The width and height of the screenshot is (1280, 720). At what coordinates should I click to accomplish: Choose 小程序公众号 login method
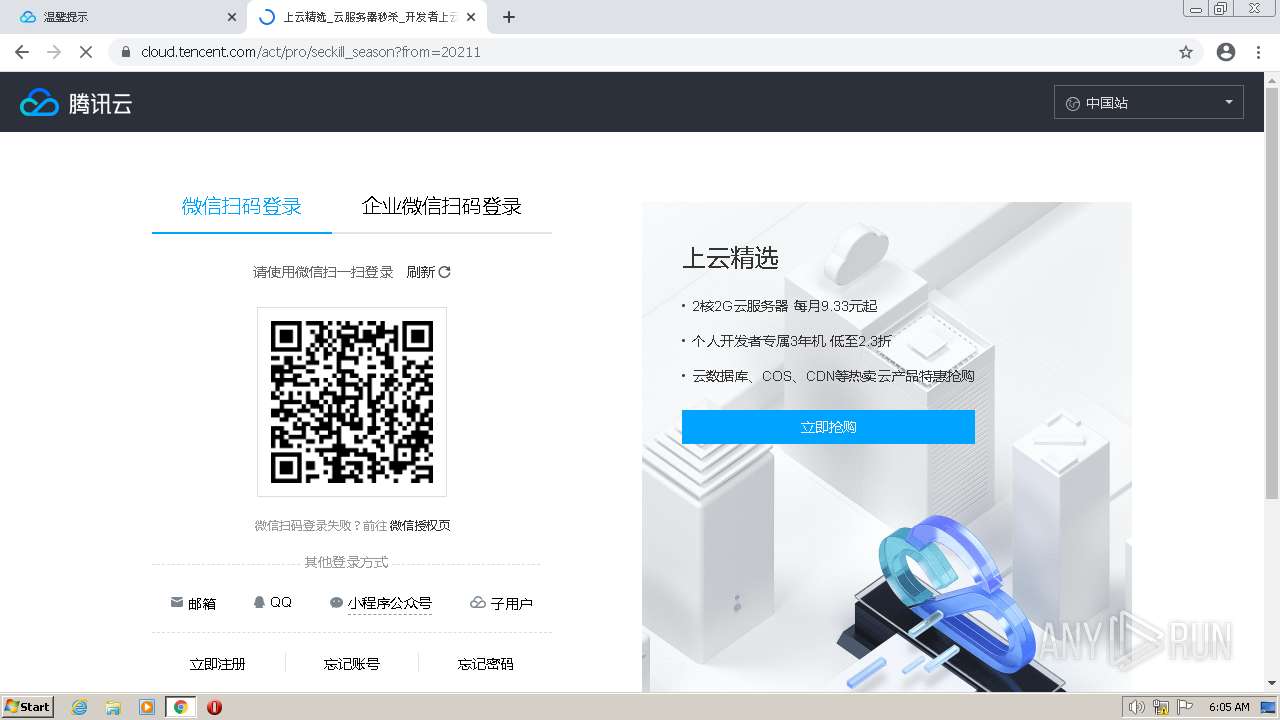(x=381, y=603)
